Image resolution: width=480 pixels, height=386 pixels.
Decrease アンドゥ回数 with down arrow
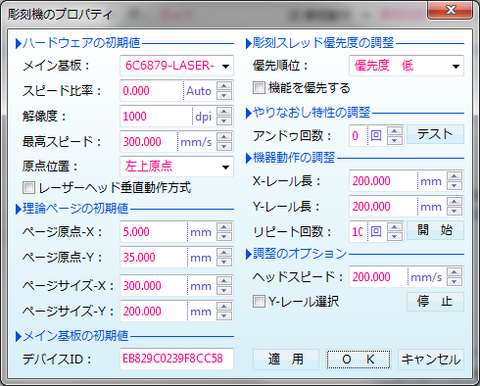click(x=395, y=140)
